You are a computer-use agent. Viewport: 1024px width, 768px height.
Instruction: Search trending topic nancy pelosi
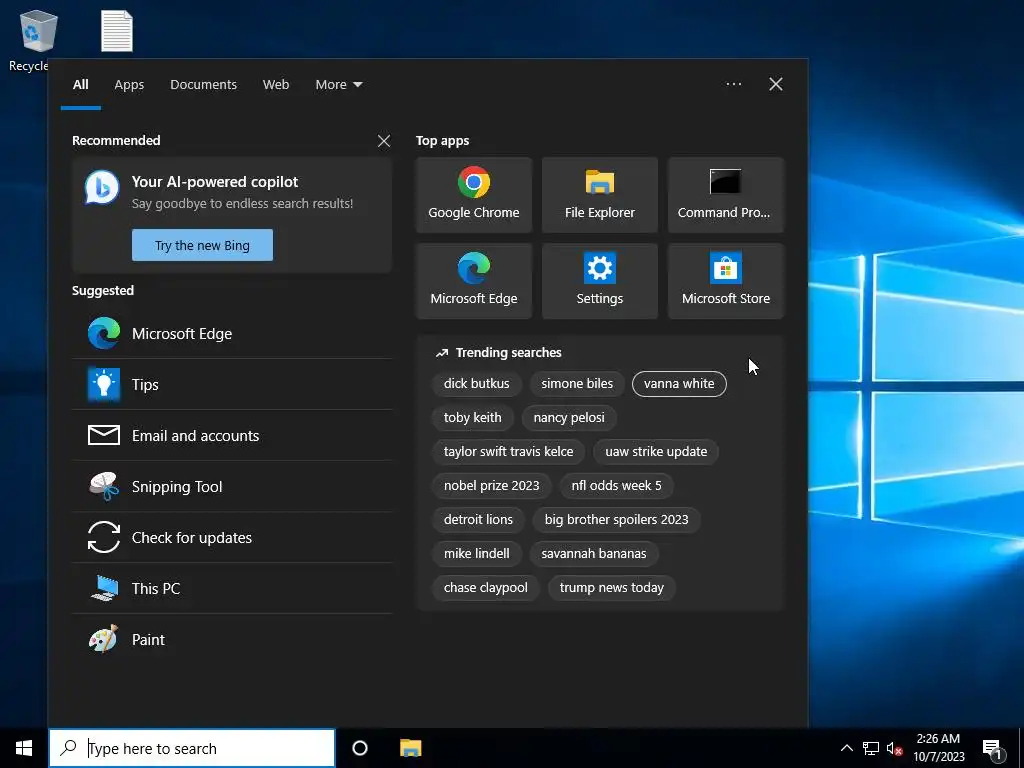[569, 417]
